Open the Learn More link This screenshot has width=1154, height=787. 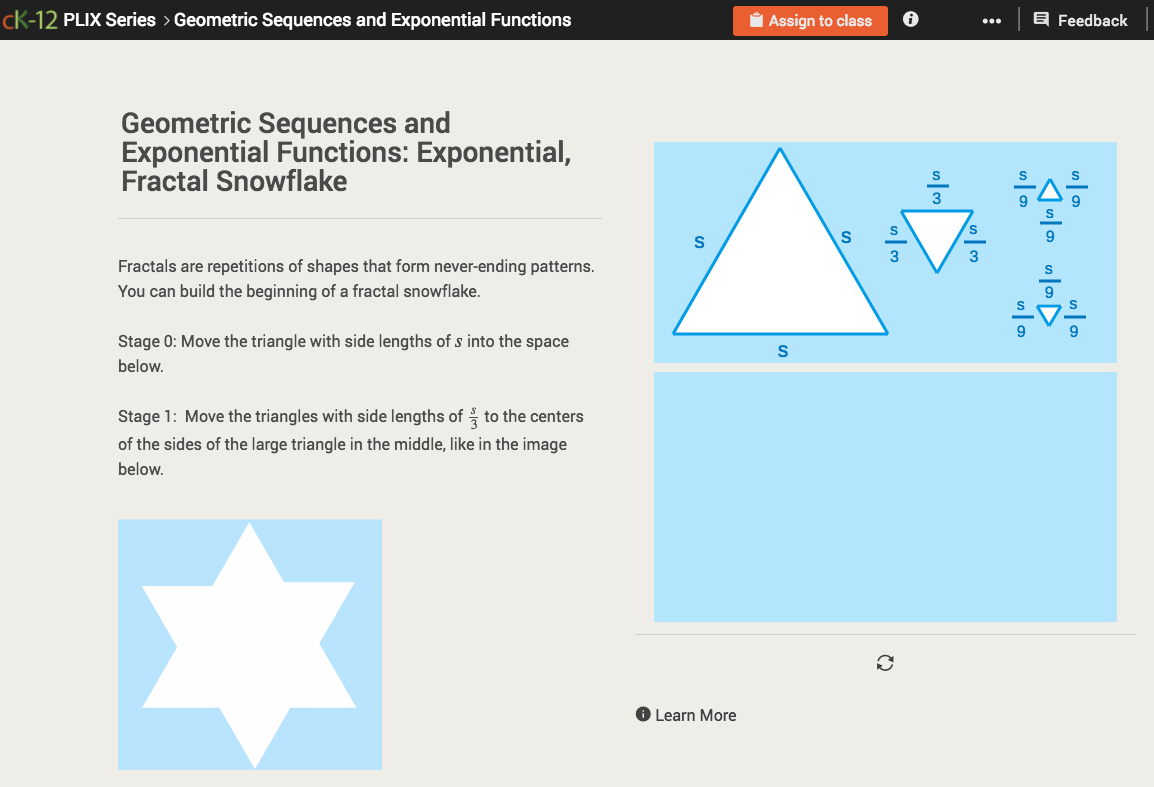[695, 715]
